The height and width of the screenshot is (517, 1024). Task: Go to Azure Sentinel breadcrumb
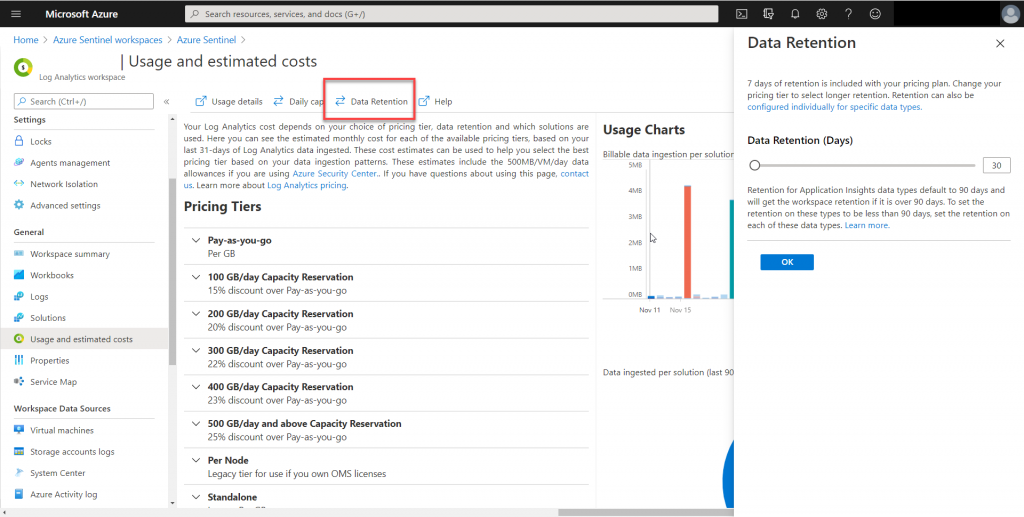point(206,40)
